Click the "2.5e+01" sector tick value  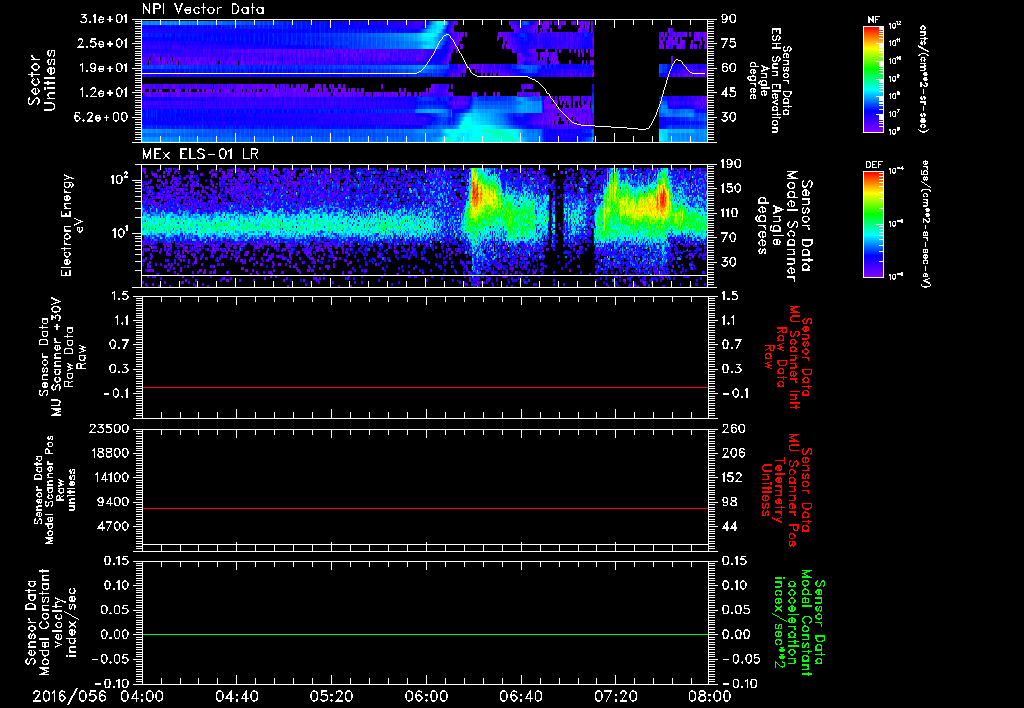(x=105, y=43)
